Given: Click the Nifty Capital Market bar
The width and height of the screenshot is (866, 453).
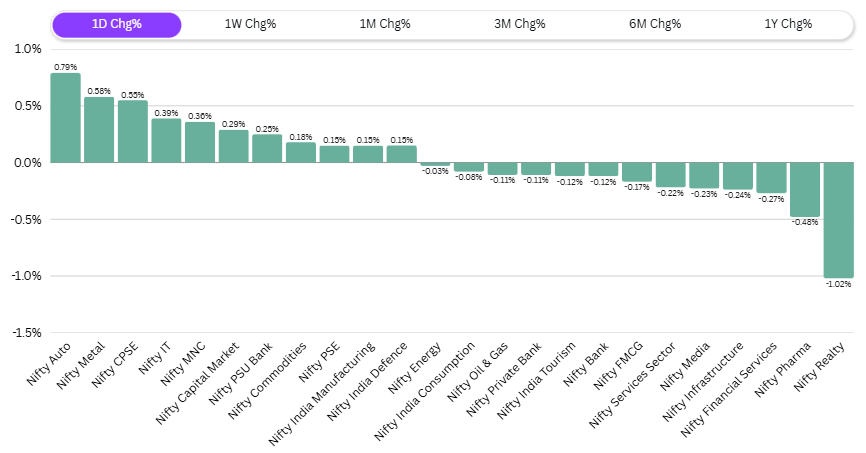Looking at the screenshot, I should click(x=234, y=146).
